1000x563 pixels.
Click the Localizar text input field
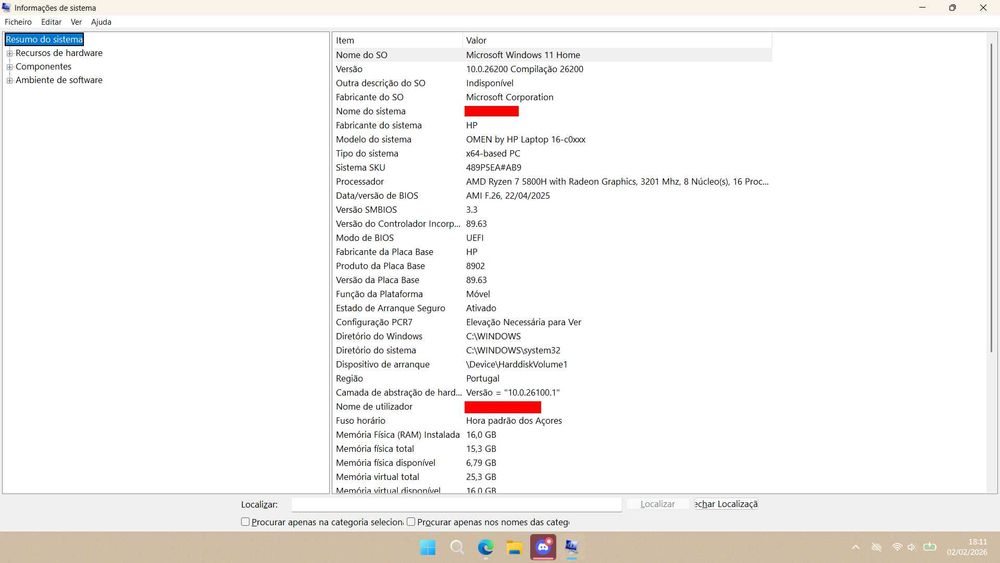click(457, 504)
